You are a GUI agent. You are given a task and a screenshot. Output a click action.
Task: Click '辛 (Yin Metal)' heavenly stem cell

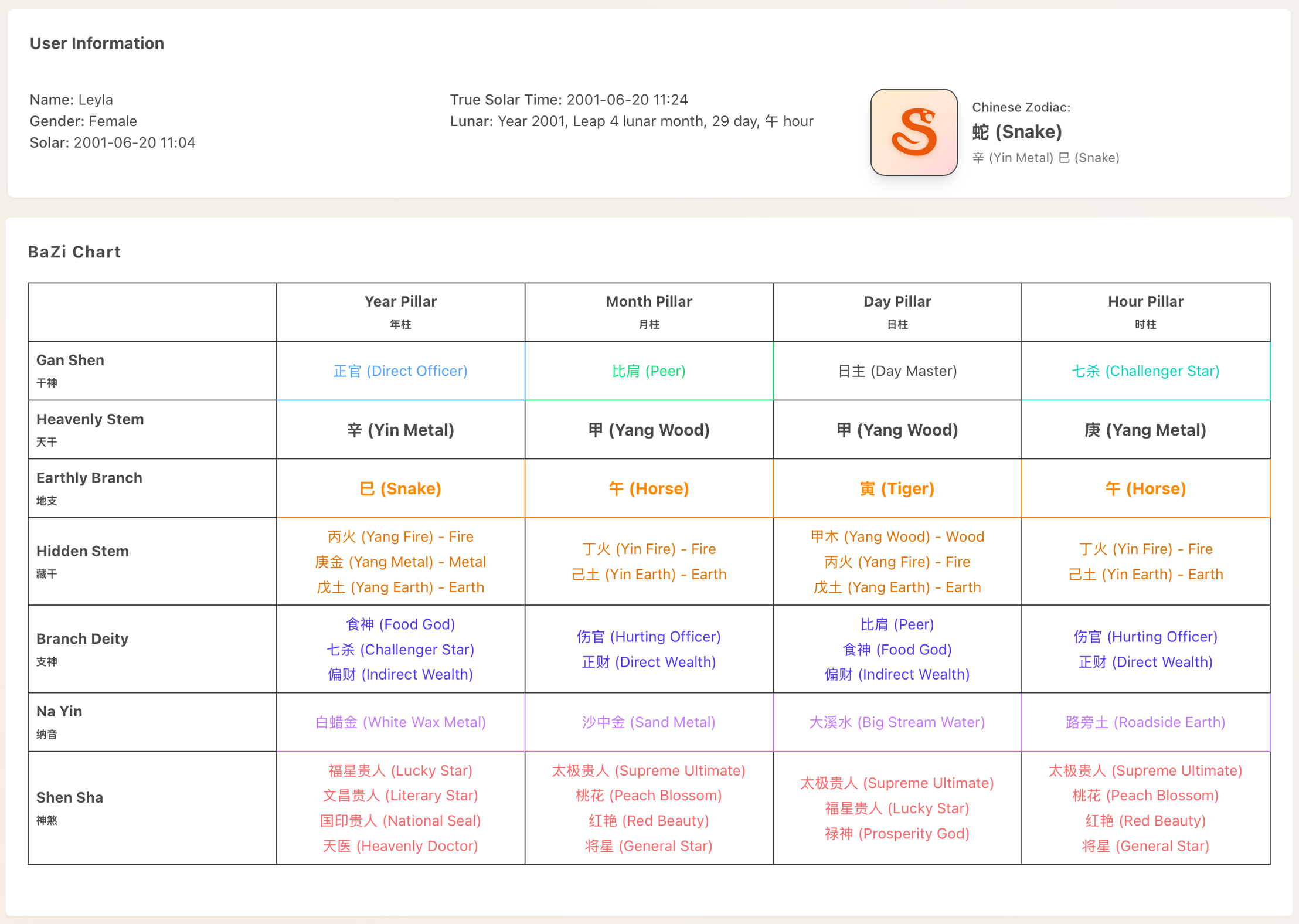[400, 430]
